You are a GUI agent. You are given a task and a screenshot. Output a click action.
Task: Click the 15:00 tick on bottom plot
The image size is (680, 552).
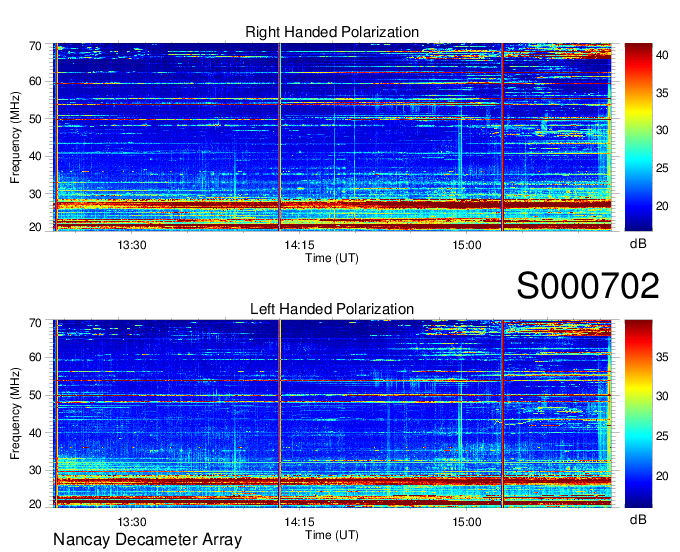467,522
